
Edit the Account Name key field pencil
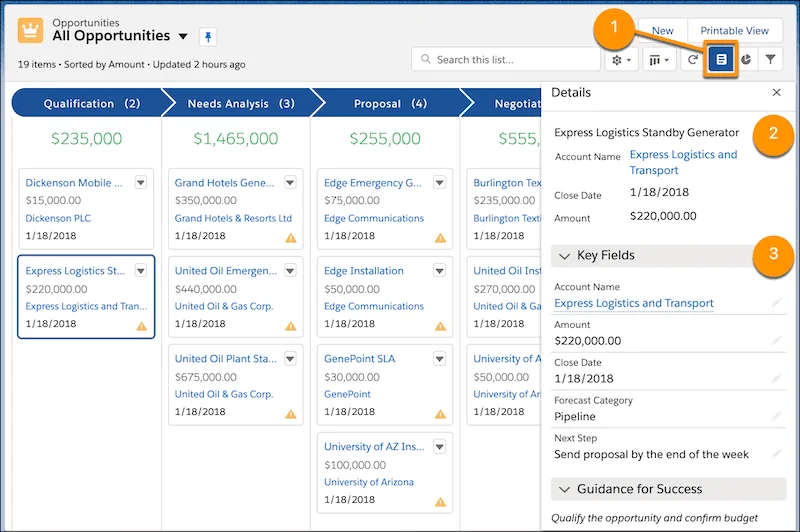point(777,303)
